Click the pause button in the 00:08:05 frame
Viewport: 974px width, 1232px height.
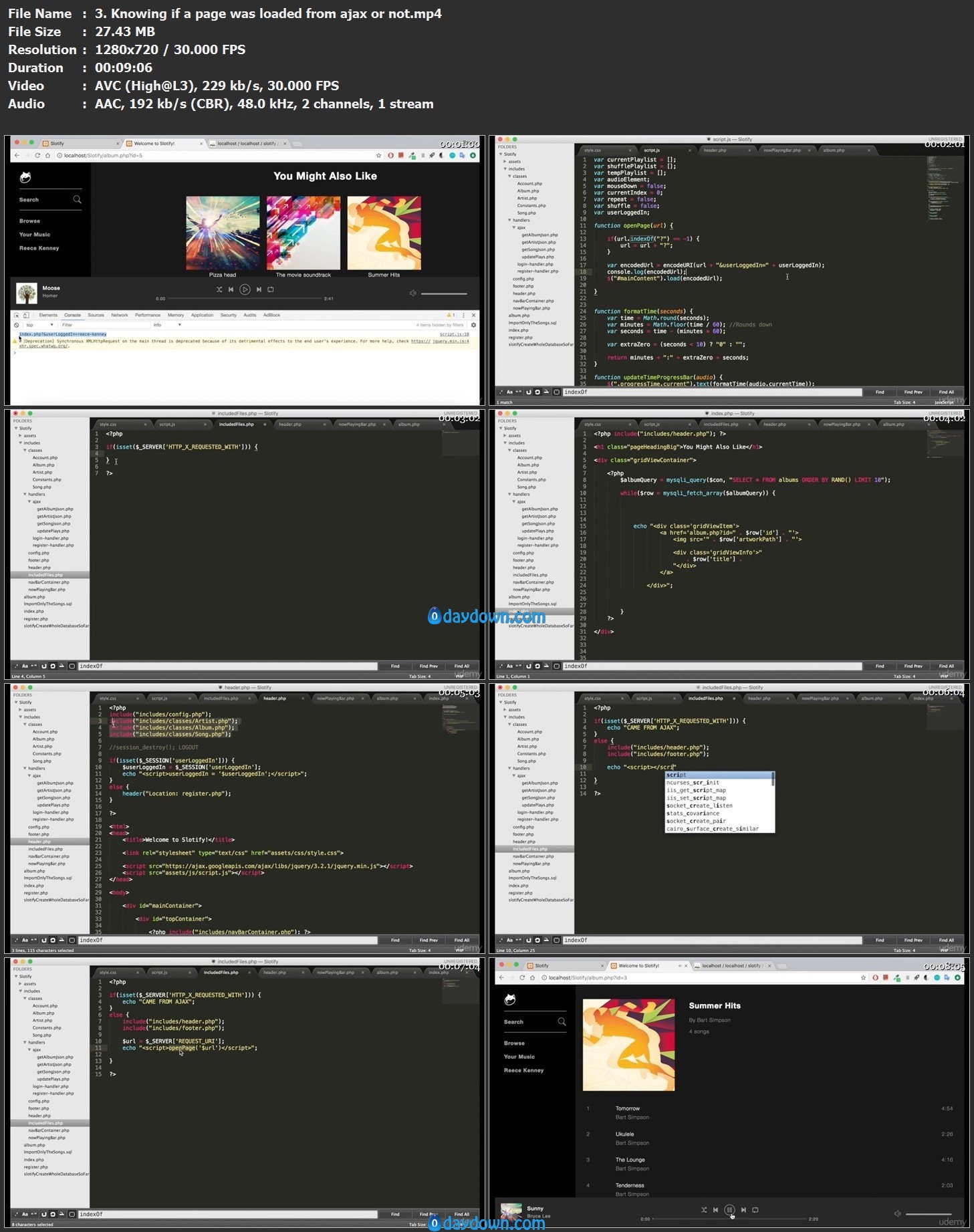coord(729,1209)
